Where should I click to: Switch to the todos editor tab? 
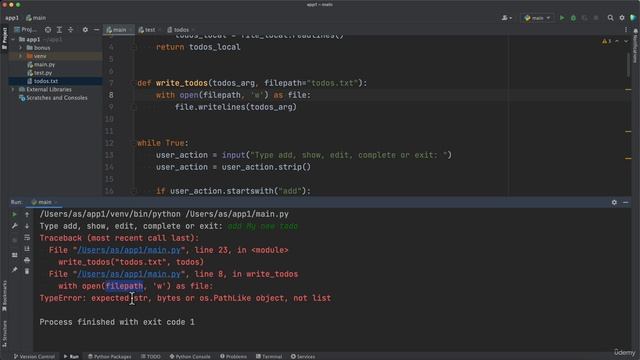(180, 30)
